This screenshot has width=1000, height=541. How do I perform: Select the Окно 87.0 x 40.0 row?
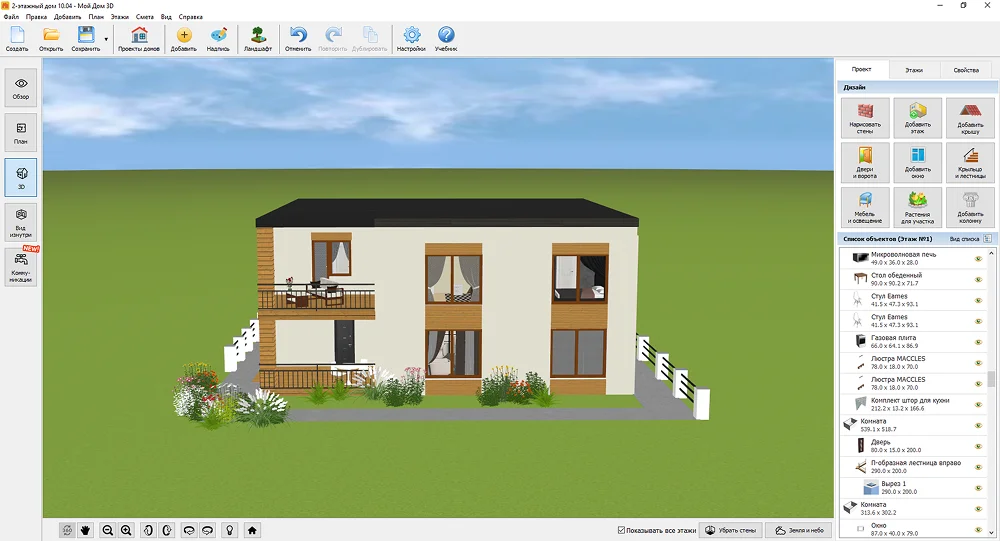[x=913, y=529]
